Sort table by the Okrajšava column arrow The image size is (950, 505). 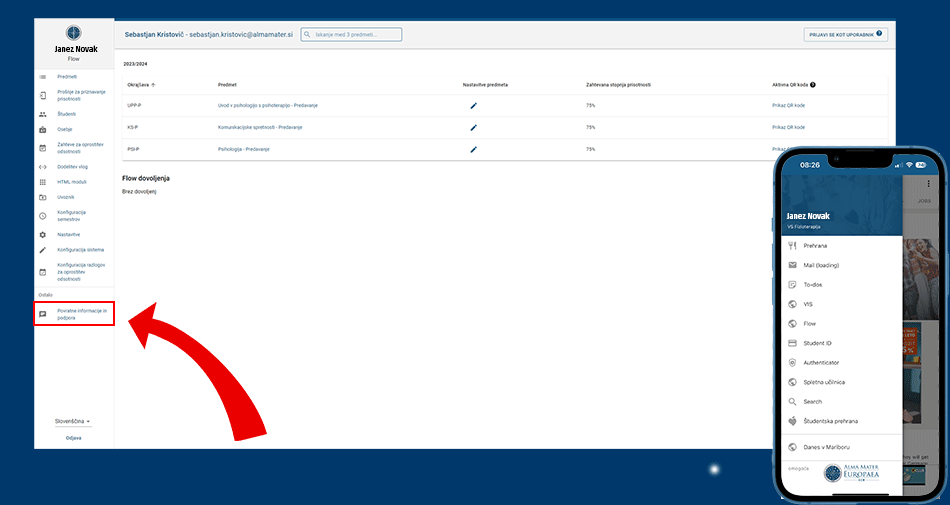coord(153,85)
